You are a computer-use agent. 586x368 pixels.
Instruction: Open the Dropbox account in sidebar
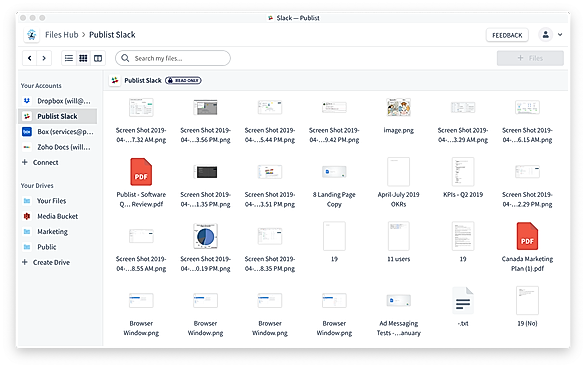pos(58,101)
